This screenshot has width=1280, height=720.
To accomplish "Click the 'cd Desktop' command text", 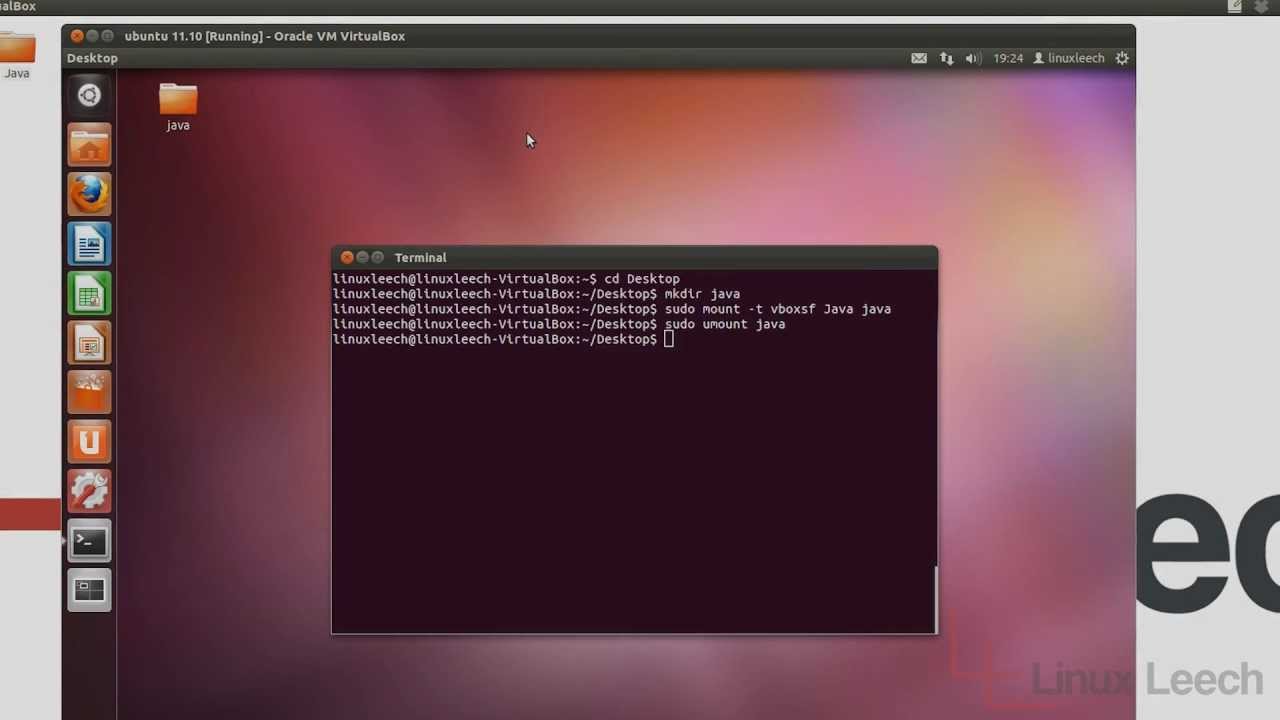I will pos(642,279).
